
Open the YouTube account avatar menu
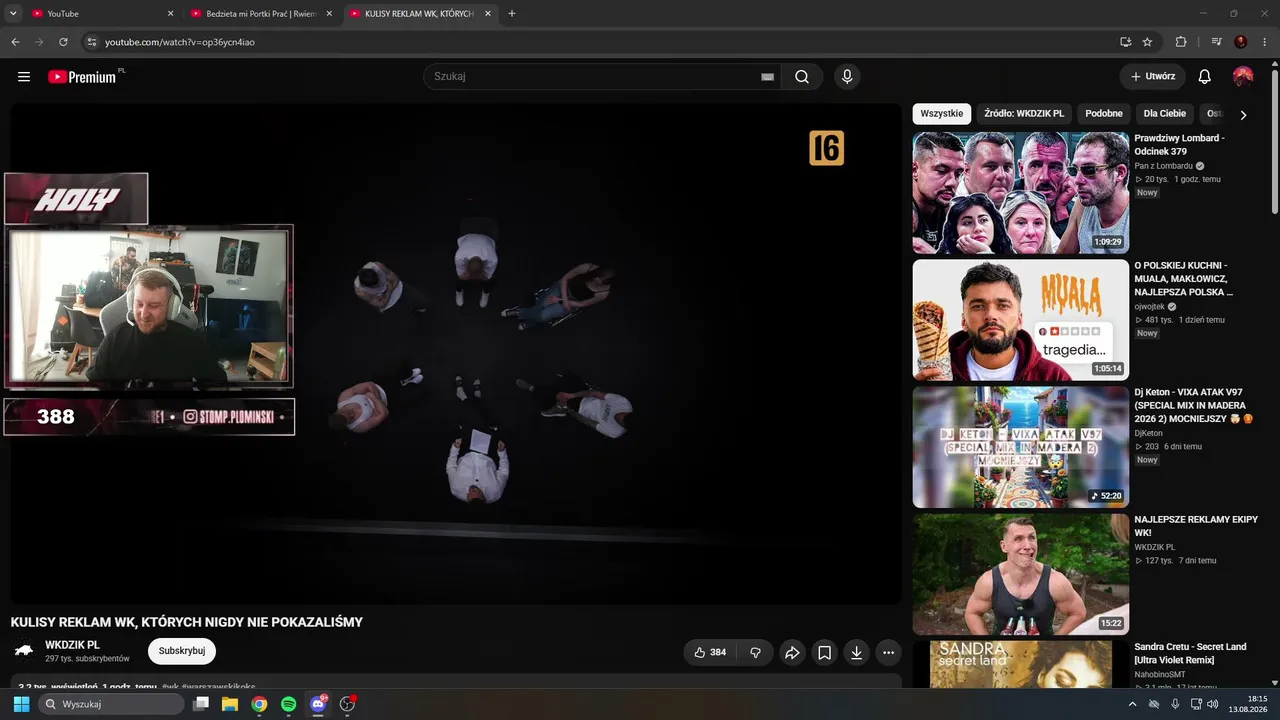pos(1243,77)
